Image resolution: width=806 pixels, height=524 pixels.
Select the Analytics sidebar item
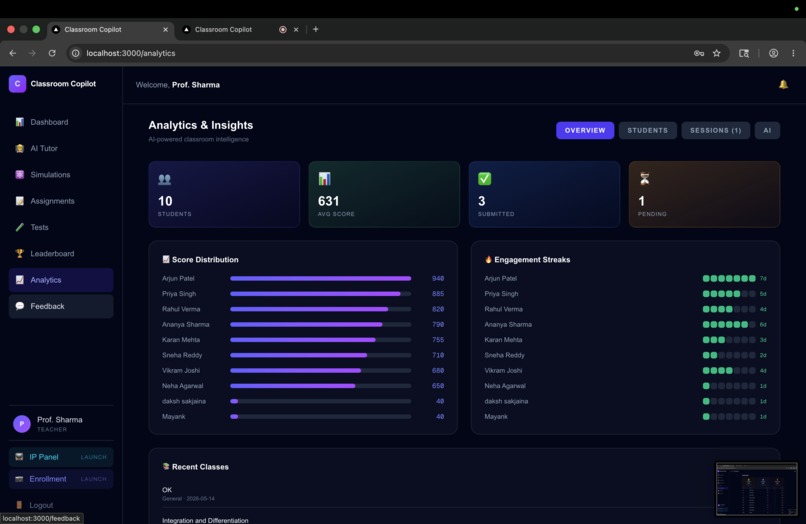point(61,280)
